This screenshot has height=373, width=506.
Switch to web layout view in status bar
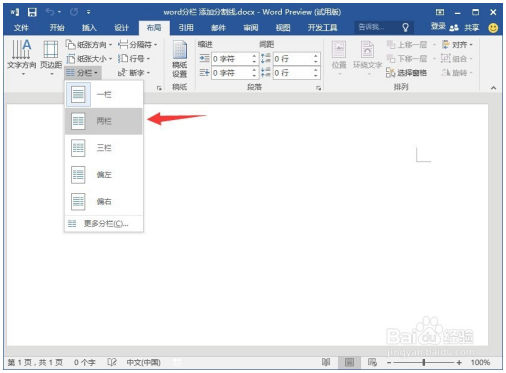coord(372,362)
